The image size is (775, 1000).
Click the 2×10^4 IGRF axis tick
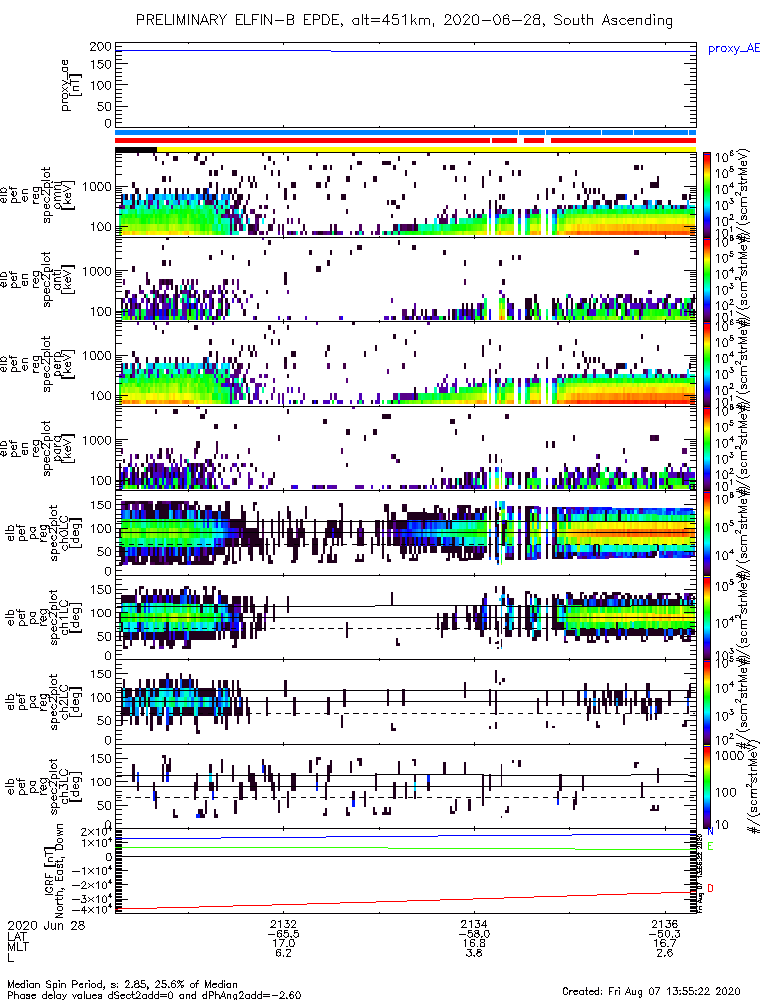coord(96,832)
